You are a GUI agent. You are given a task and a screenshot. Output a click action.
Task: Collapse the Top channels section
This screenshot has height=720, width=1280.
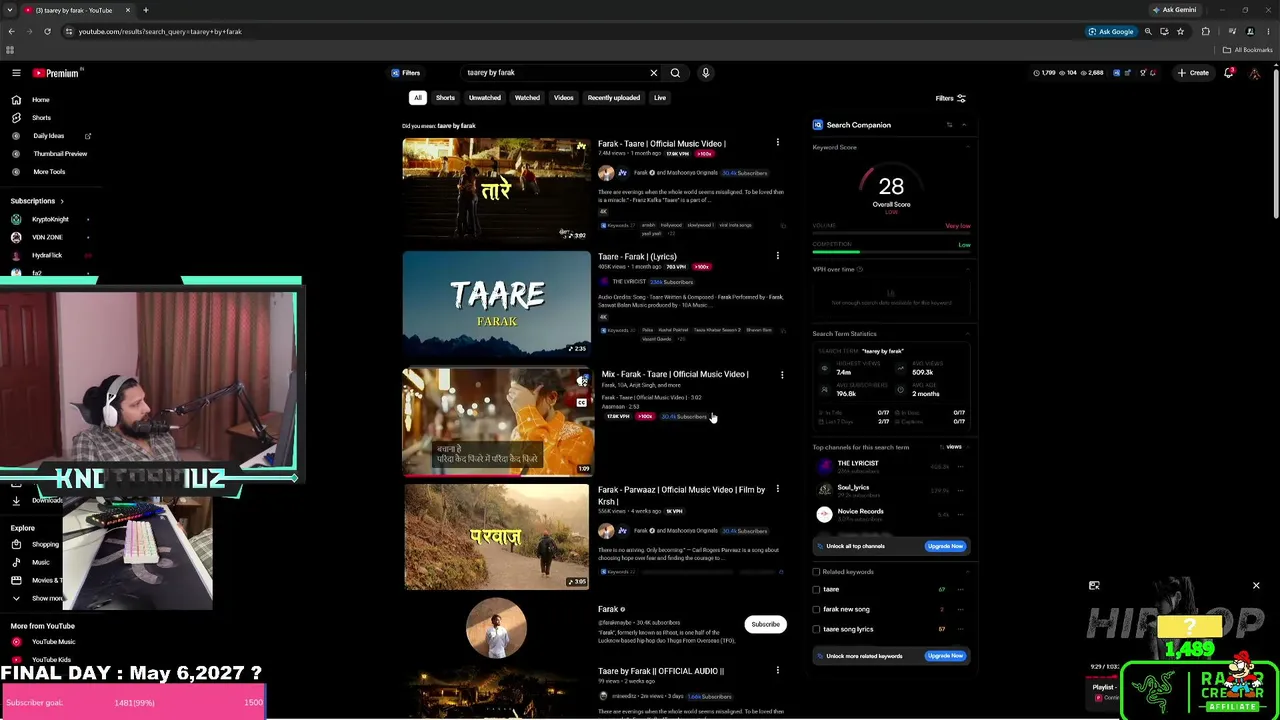point(968,447)
